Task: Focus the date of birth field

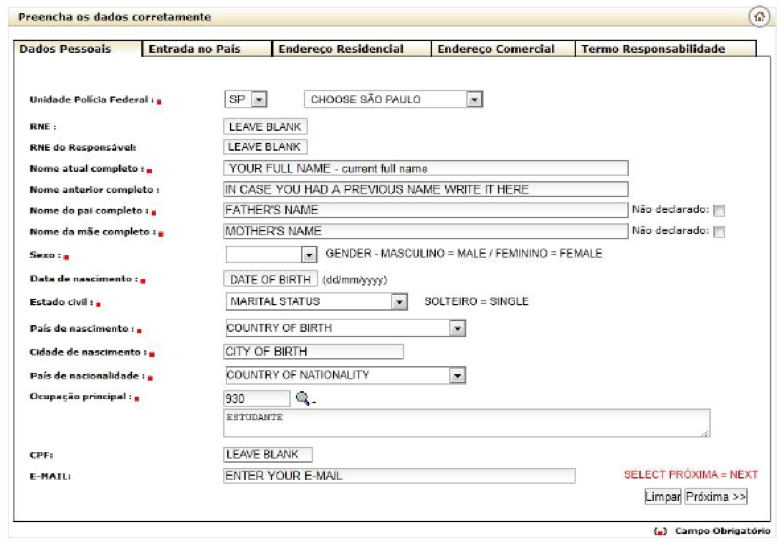Action: (x=270, y=279)
